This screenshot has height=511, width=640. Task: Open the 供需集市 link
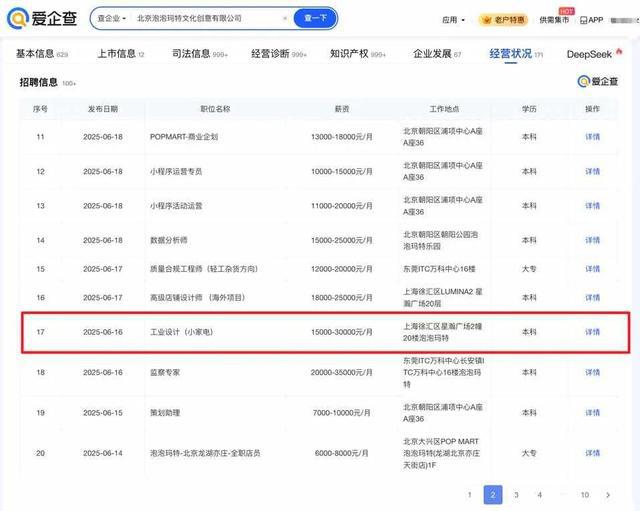tap(554, 20)
